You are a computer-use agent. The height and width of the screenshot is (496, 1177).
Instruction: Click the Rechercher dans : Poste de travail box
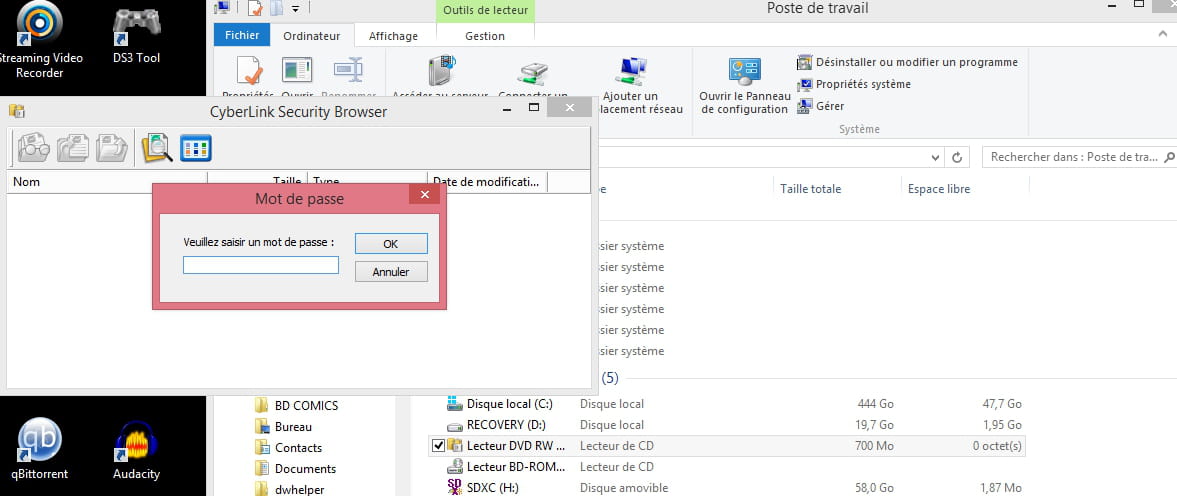coord(1079,157)
